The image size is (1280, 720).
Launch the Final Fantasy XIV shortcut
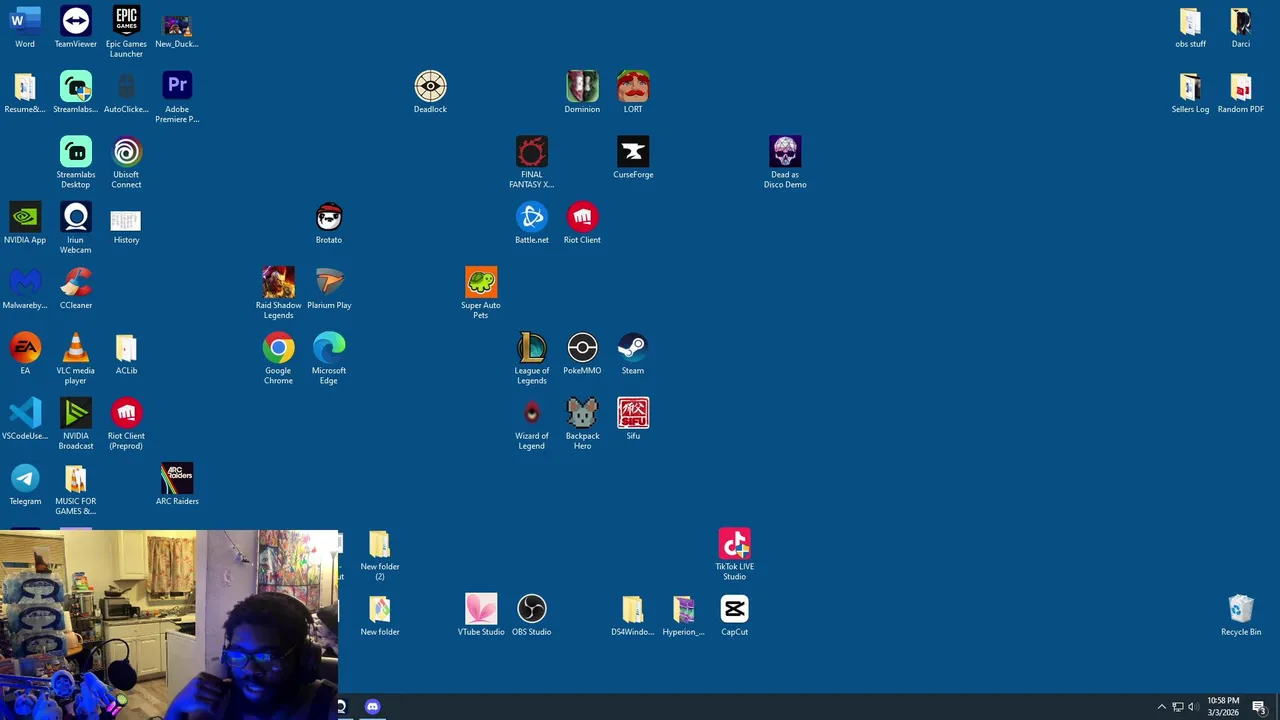[531, 152]
